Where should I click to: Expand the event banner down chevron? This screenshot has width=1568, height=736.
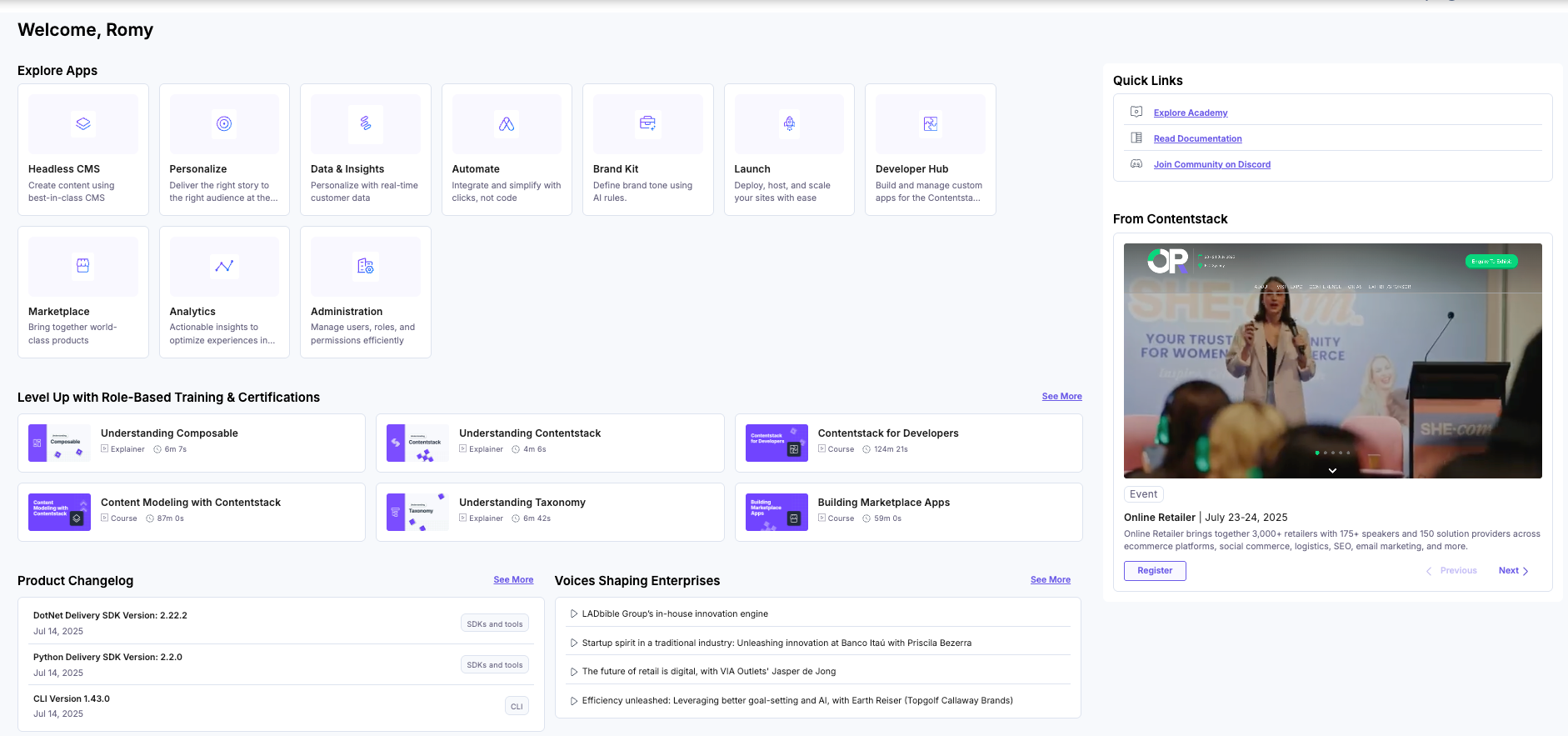[x=1332, y=471]
